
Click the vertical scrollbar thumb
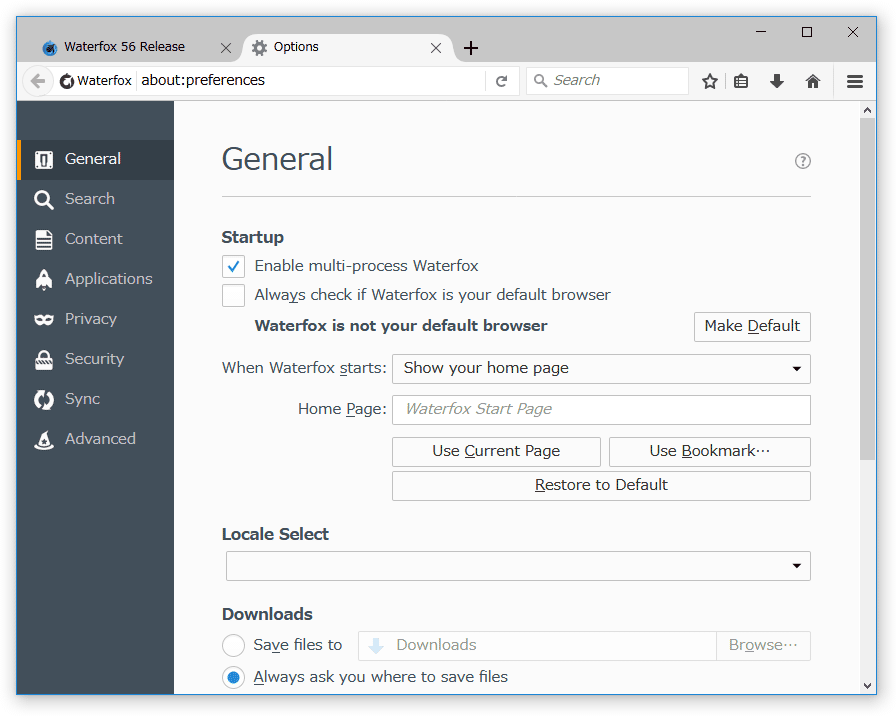point(867,289)
